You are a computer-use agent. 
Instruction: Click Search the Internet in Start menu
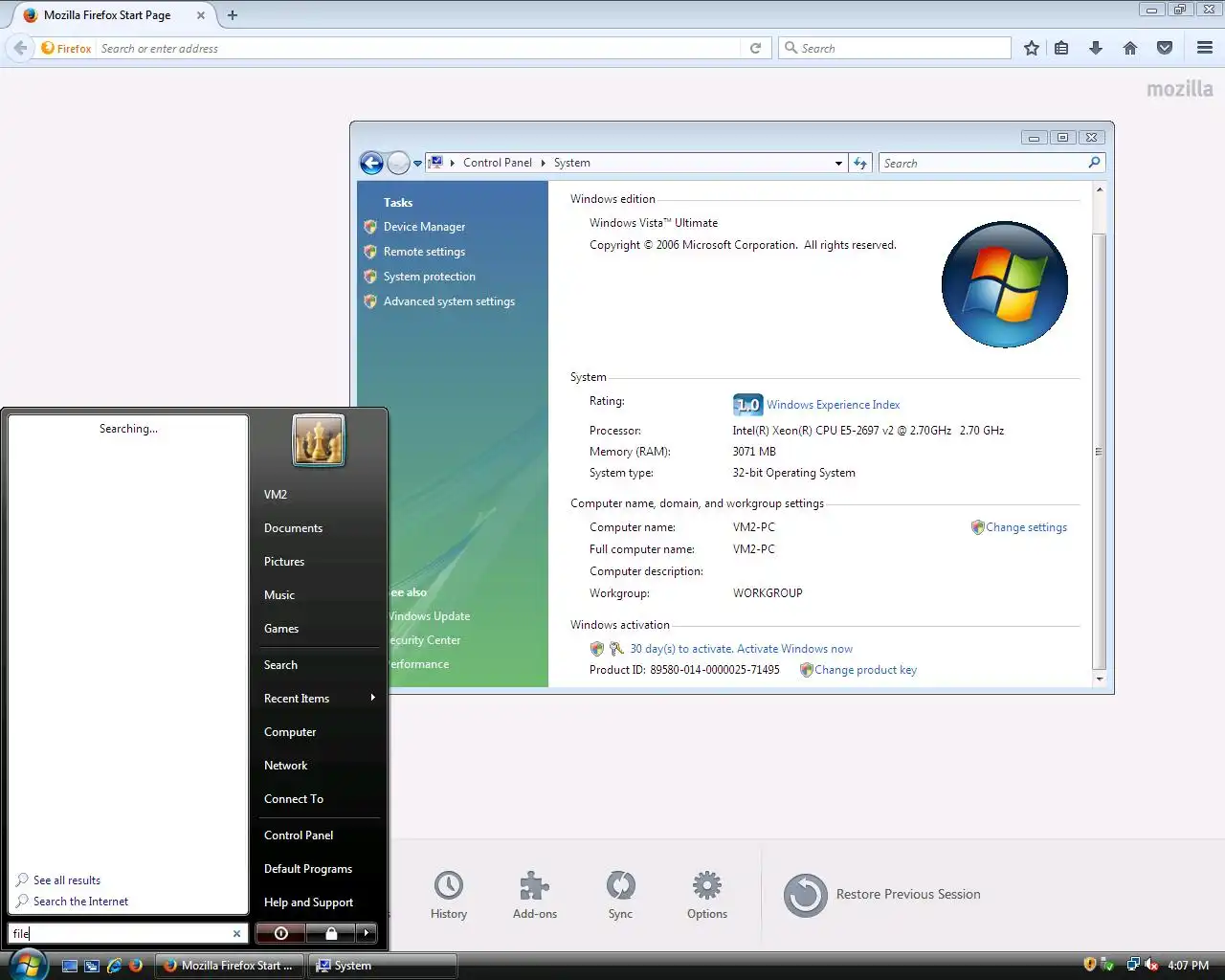point(80,902)
